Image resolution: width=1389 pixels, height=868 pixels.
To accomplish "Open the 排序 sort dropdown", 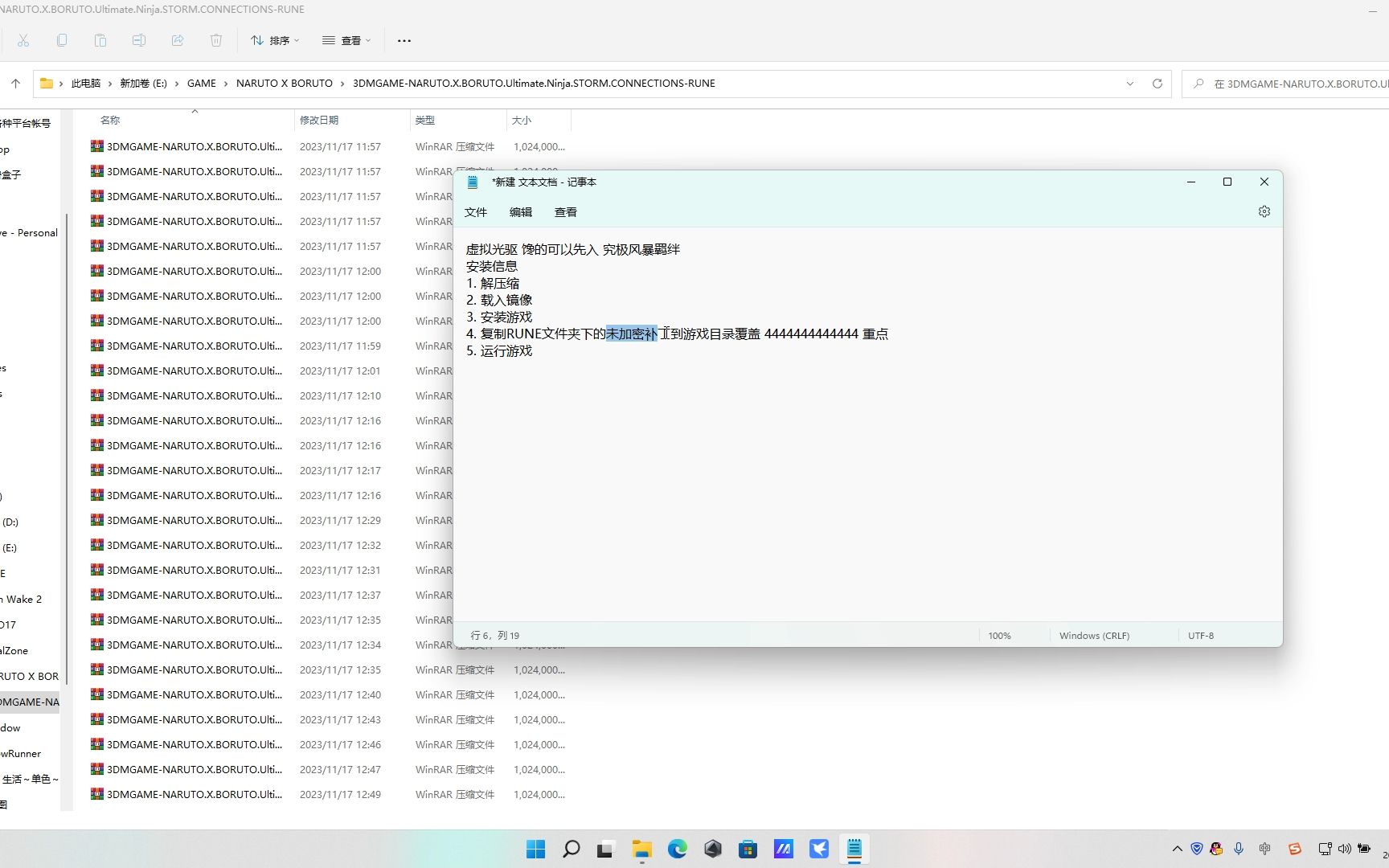I will [x=275, y=40].
